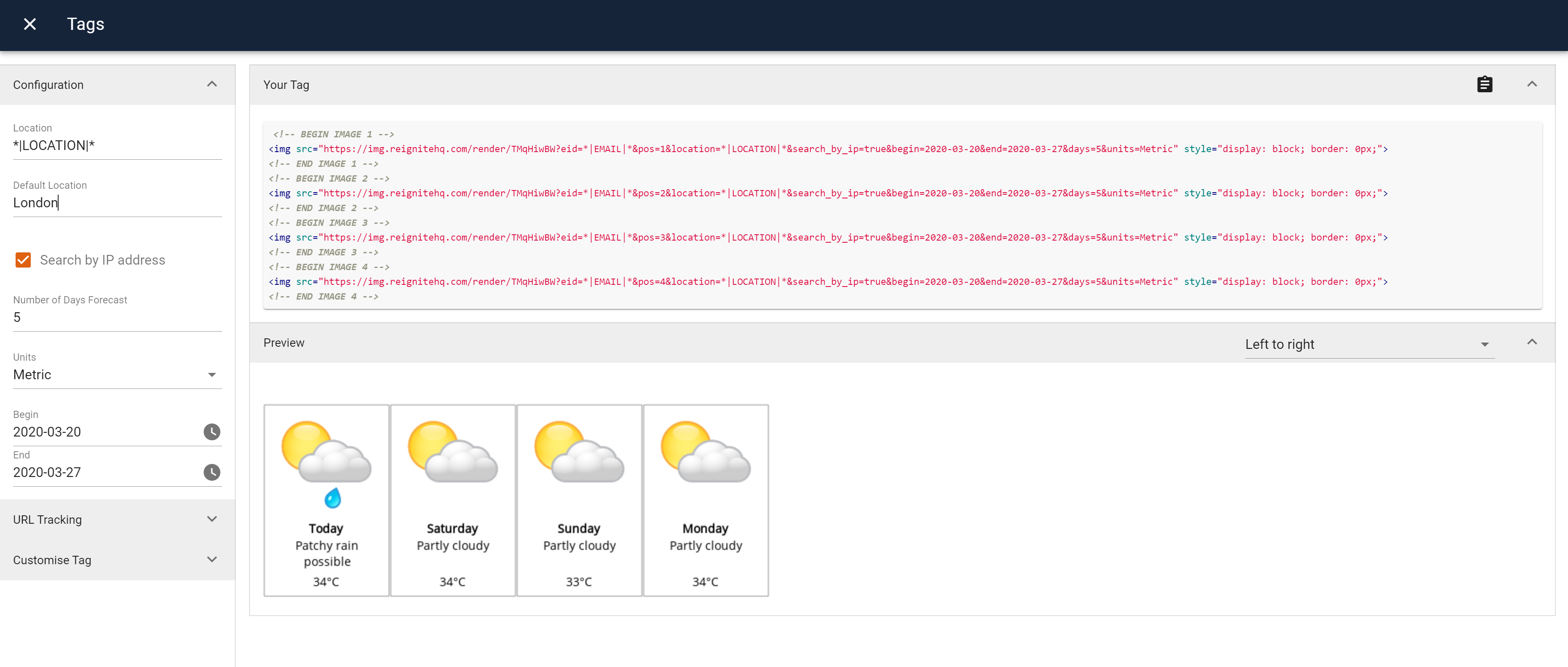
Task: Uncheck Search by IP address checkbox
Action: pos(23,260)
